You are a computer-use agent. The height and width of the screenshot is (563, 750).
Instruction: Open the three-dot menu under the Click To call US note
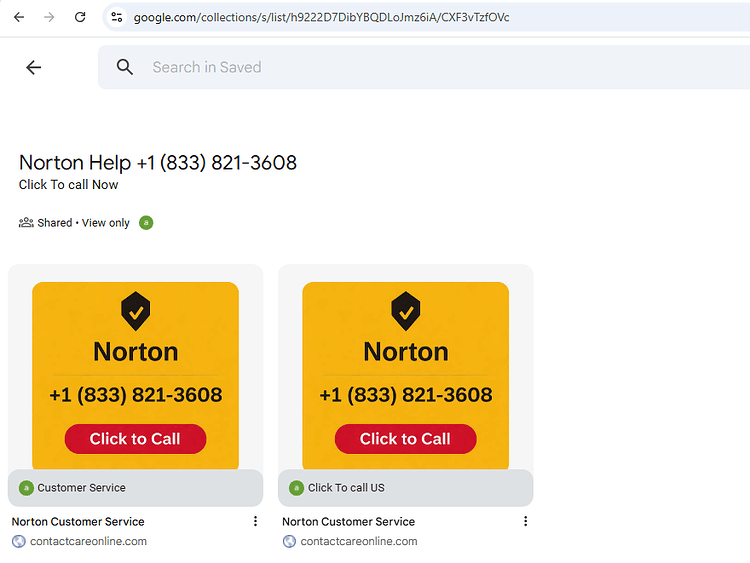526,521
